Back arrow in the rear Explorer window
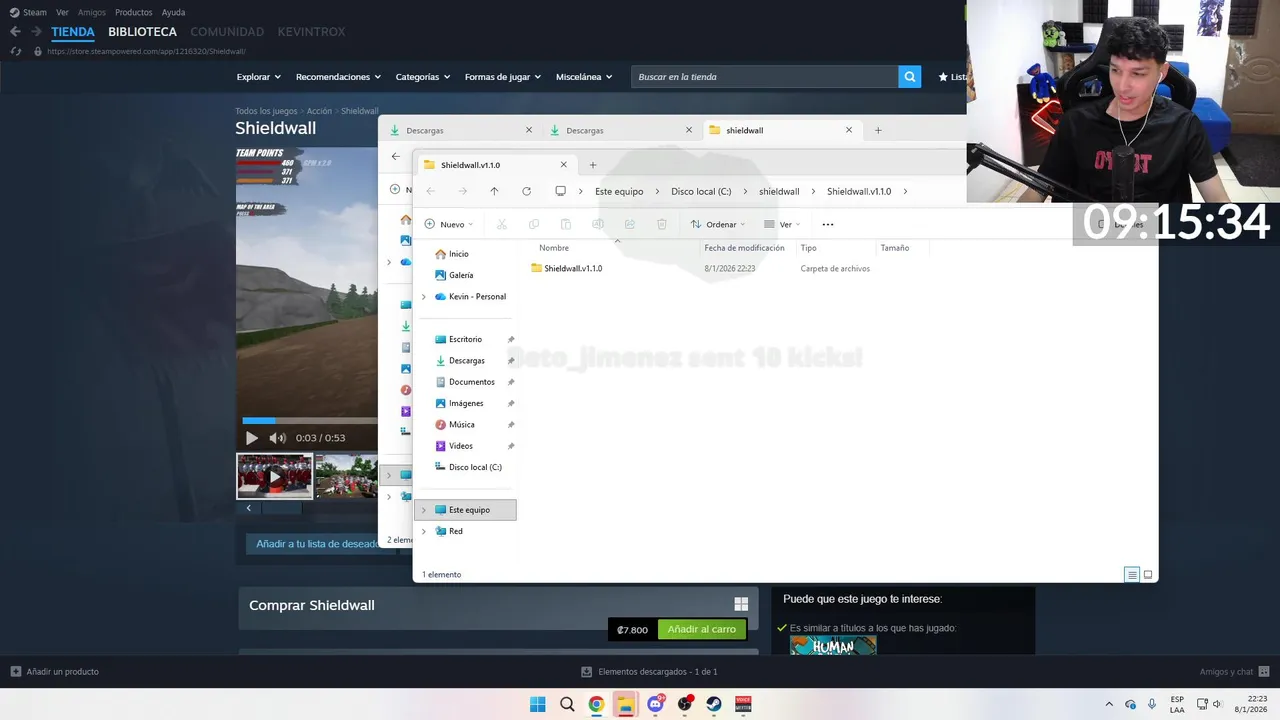Image resolution: width=1280 pixels, height=720 pixels. [396, 156]
